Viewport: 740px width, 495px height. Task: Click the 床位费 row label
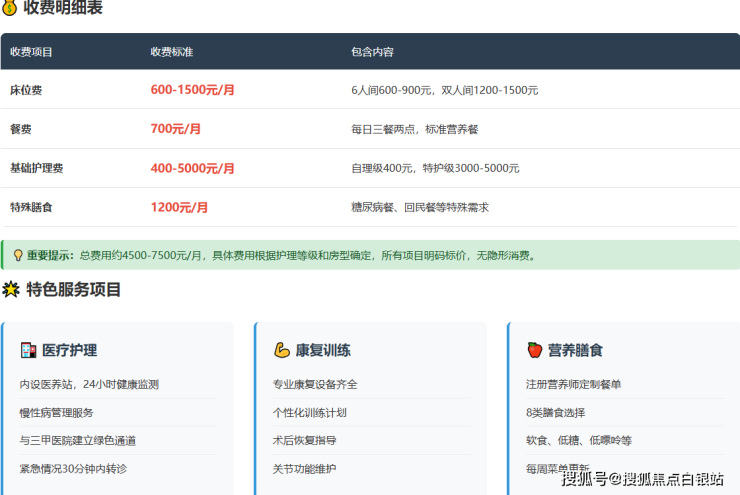point(26,90)
